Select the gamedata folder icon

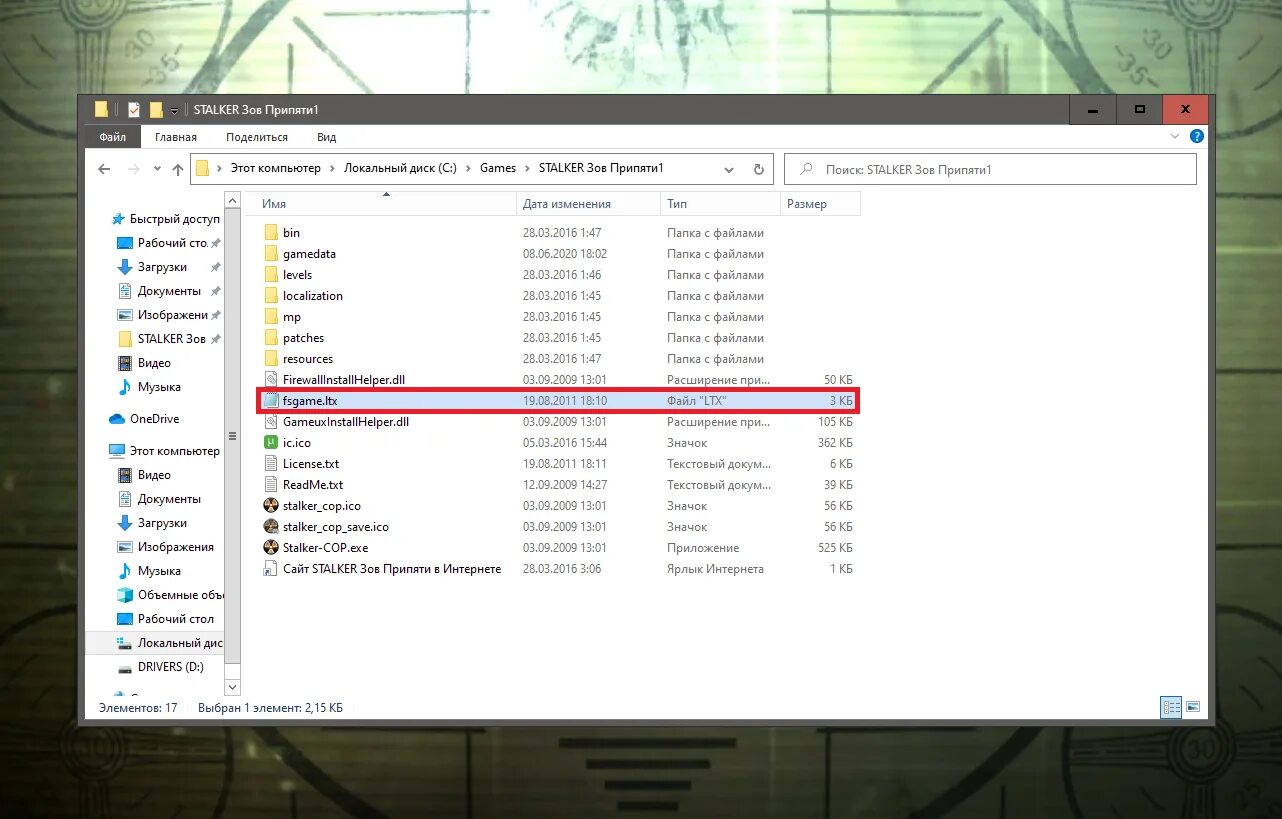[x=270, y=253]
